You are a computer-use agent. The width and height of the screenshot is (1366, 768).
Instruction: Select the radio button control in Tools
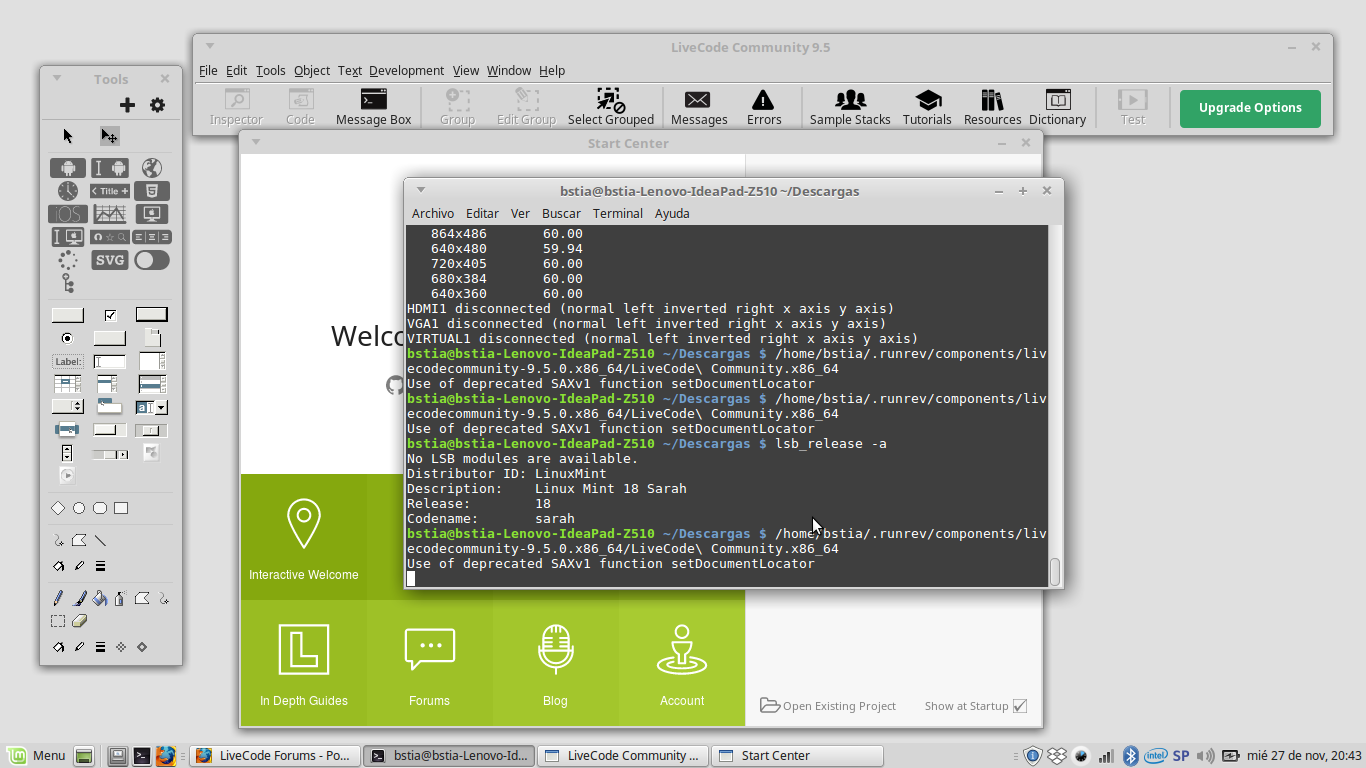(67, 338)
